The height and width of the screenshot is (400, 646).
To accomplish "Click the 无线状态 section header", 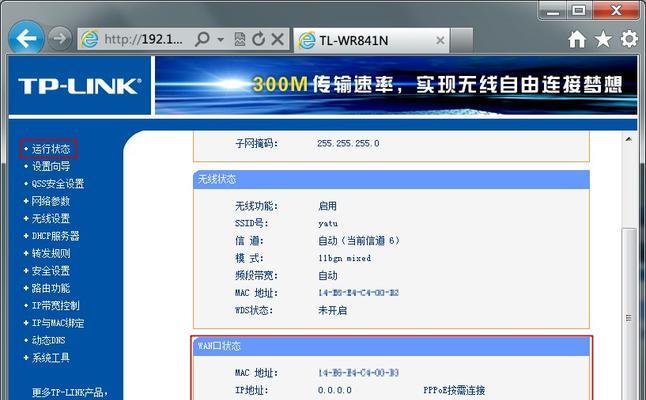I will [391, 179].
